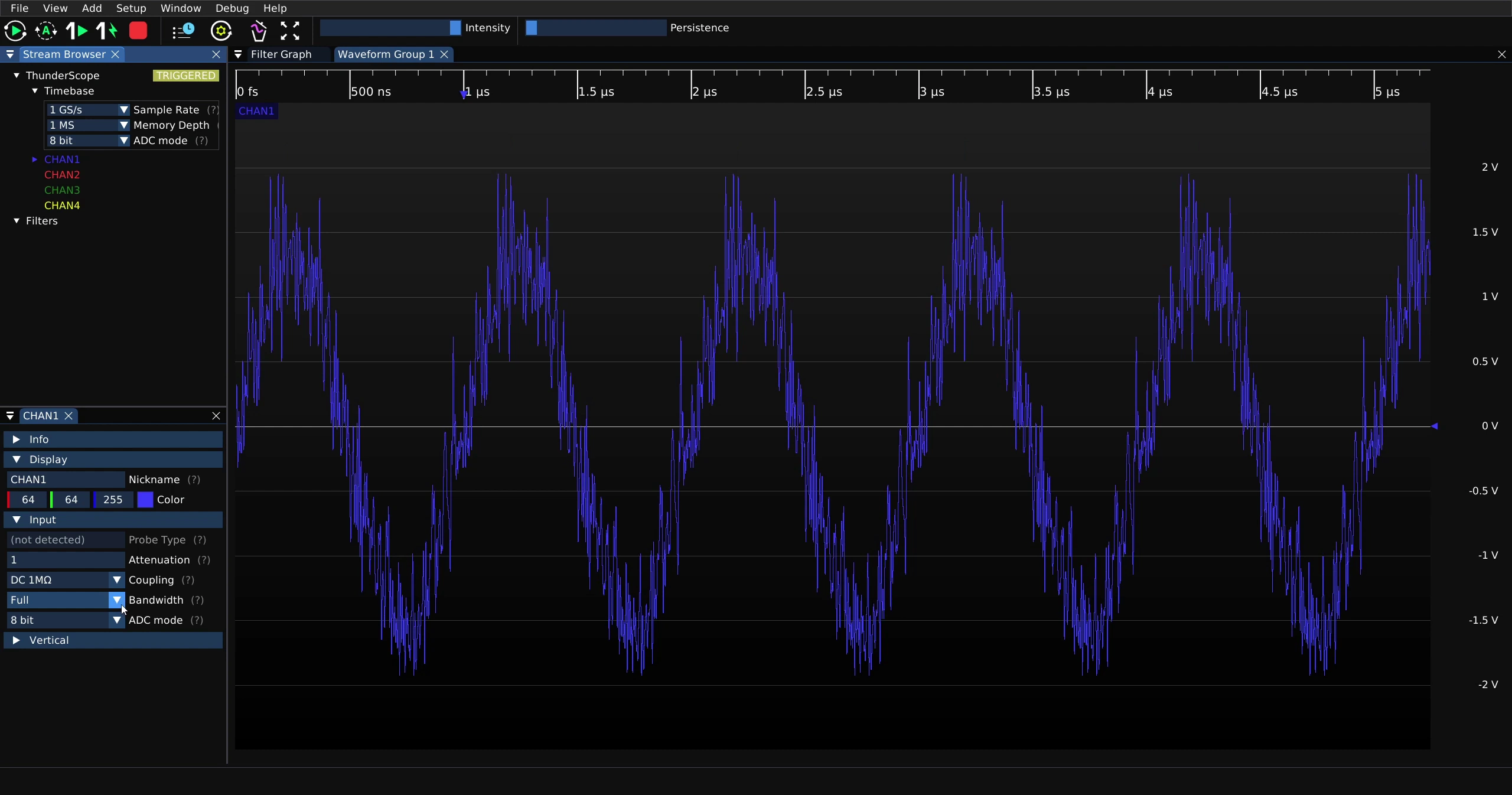
Task: Open the CHAN1 color swatch picker
Action: point(145,500)
